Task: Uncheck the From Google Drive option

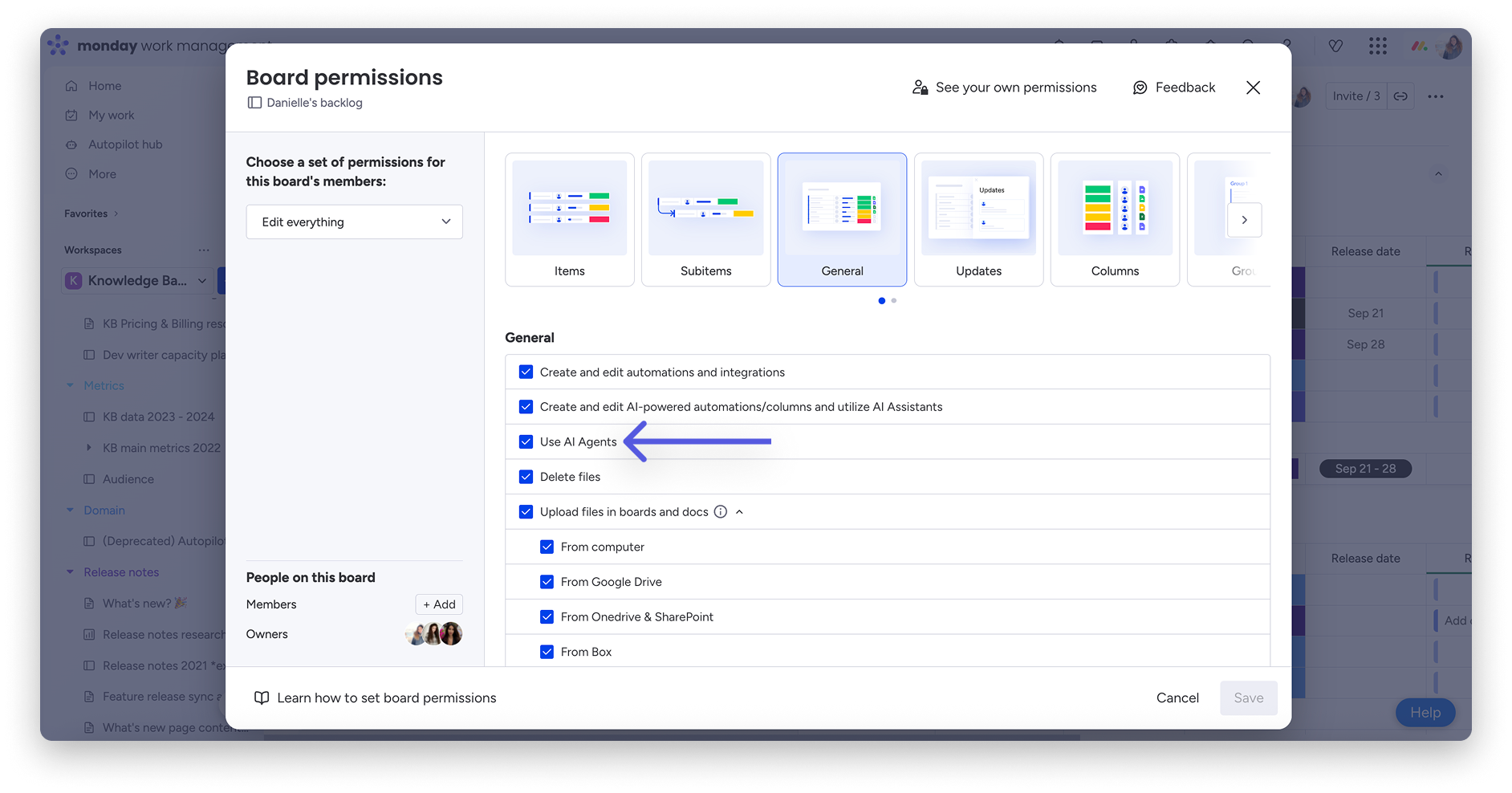Action: click(x=547, y=582)
